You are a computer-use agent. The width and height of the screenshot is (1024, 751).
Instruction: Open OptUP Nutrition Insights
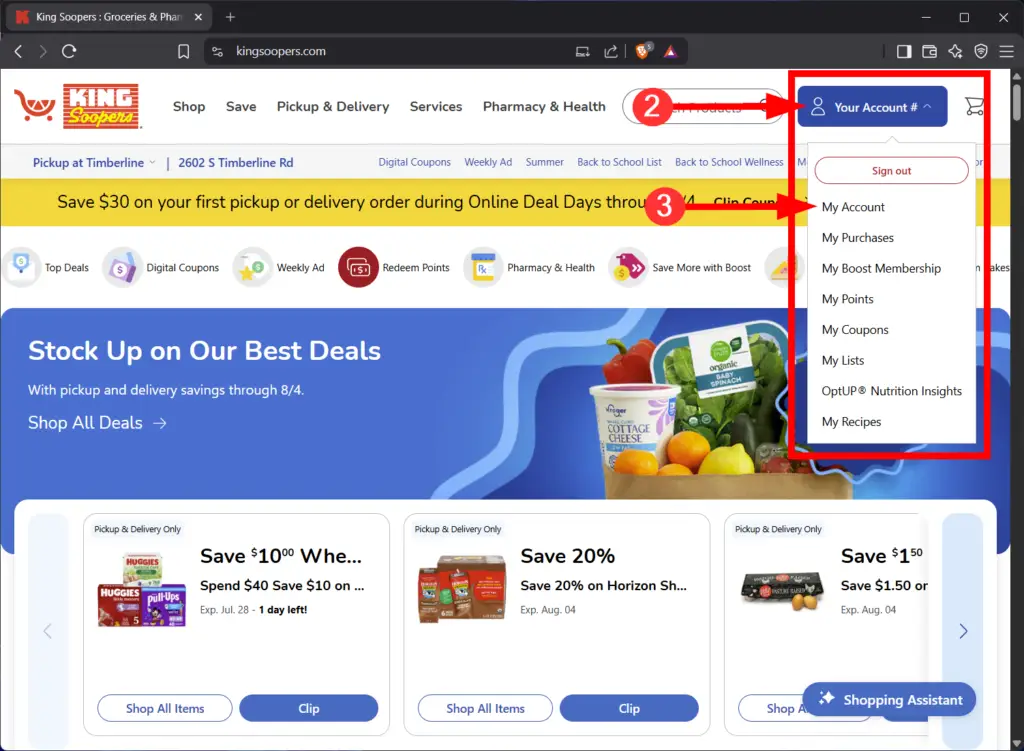click(891, 391)
